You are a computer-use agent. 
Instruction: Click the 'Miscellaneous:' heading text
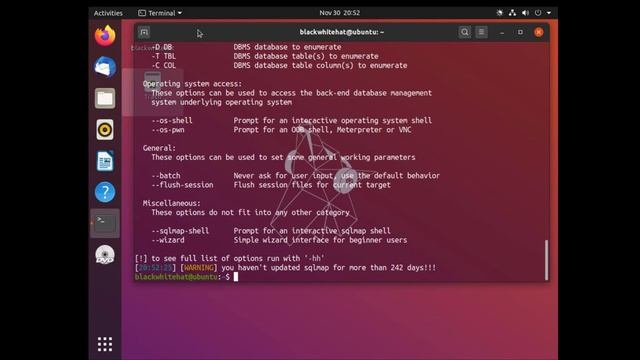(171, 203)
